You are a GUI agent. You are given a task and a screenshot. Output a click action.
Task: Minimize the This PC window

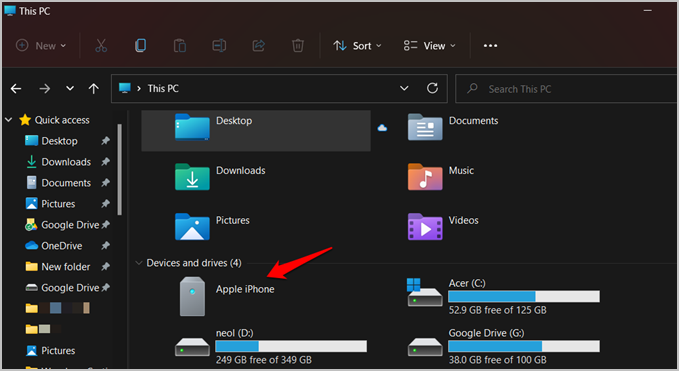click(647, 10)
